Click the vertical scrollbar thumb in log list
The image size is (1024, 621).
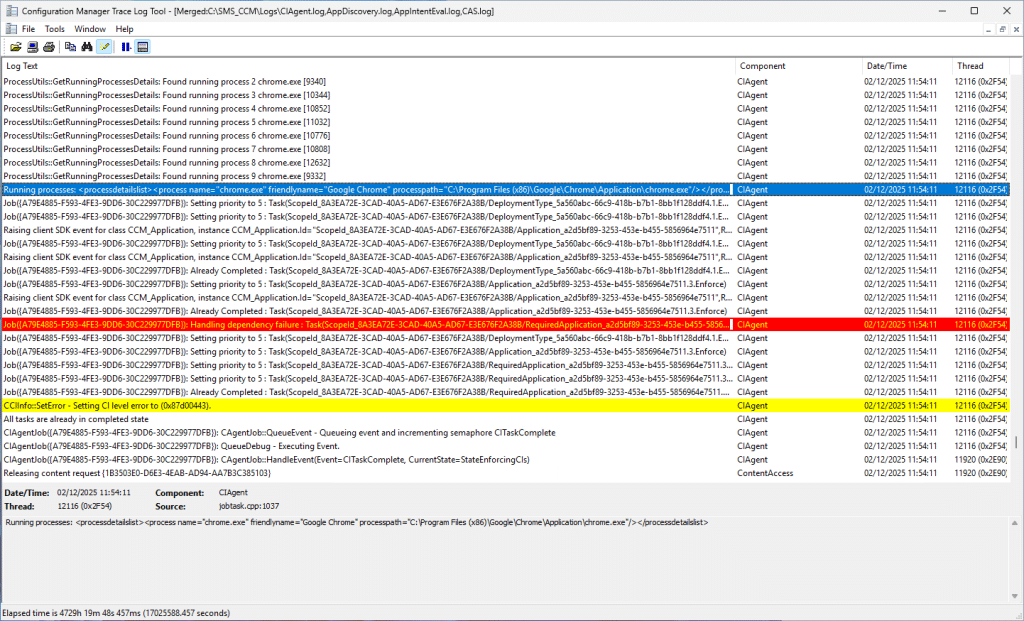pos(1016,442)
